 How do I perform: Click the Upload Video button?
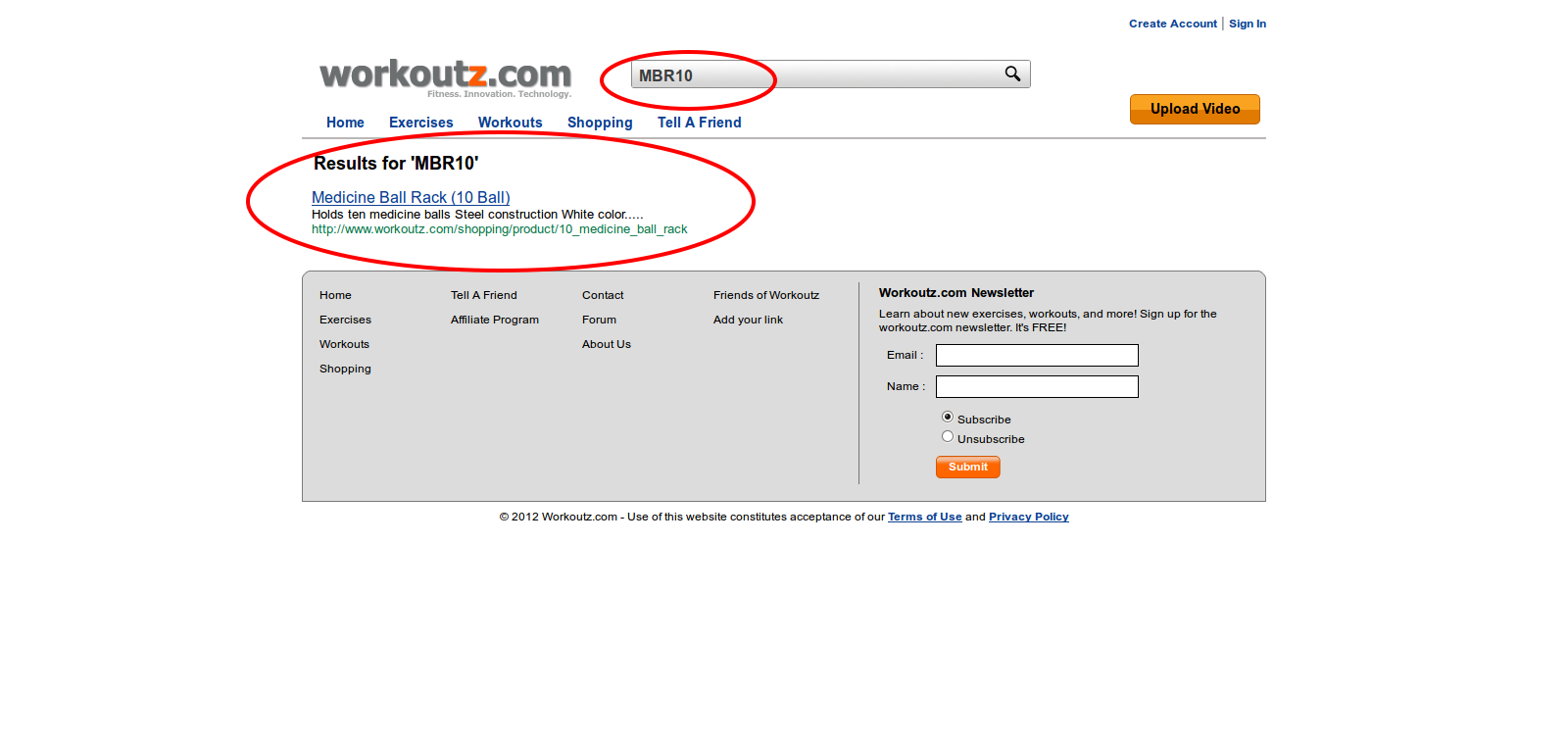[1195, 109]
